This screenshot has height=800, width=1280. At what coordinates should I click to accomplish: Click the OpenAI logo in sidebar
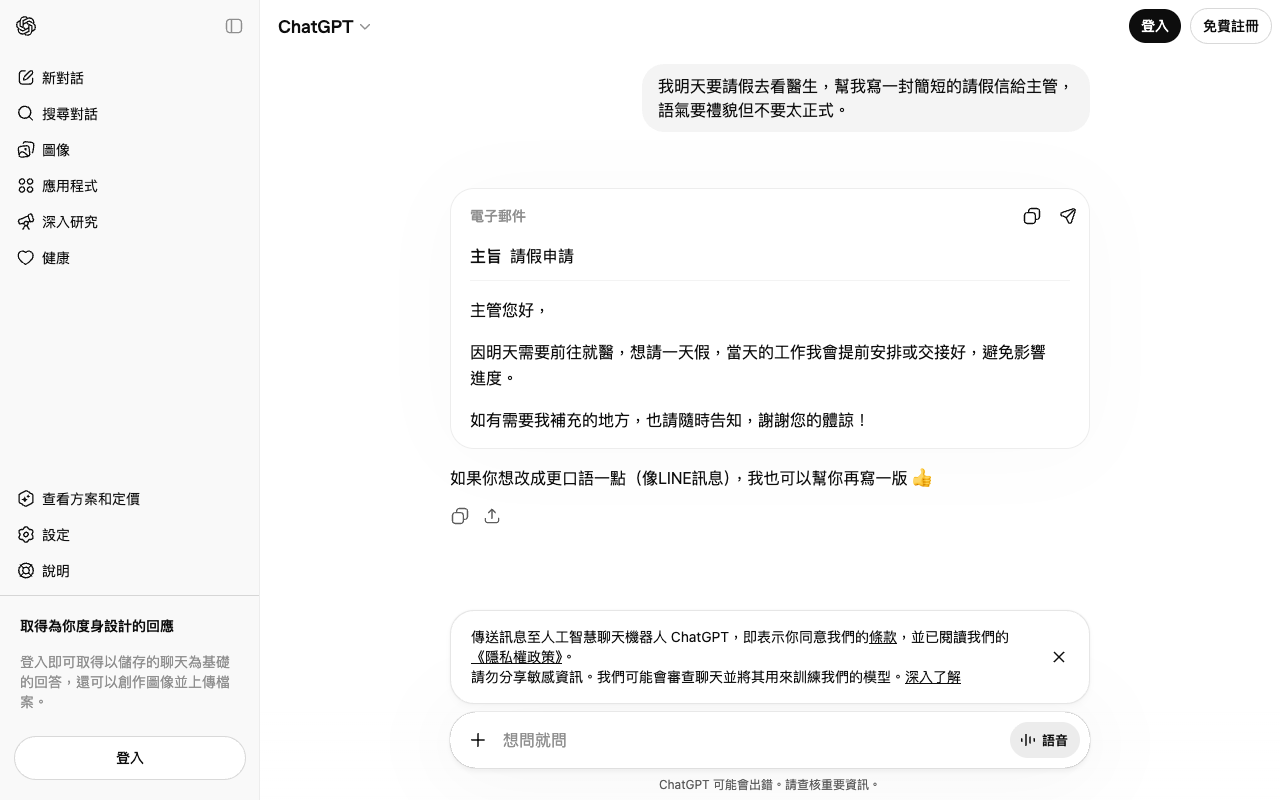click(26, 26)
